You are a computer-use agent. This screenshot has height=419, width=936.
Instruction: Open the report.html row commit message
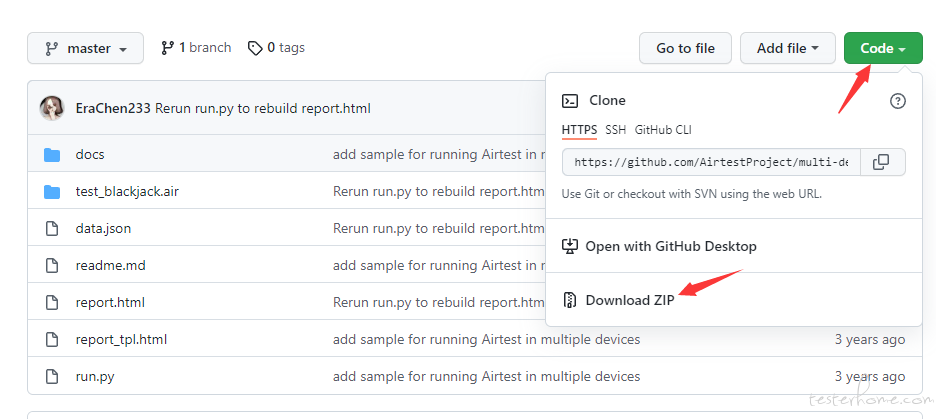pos(439,303)
